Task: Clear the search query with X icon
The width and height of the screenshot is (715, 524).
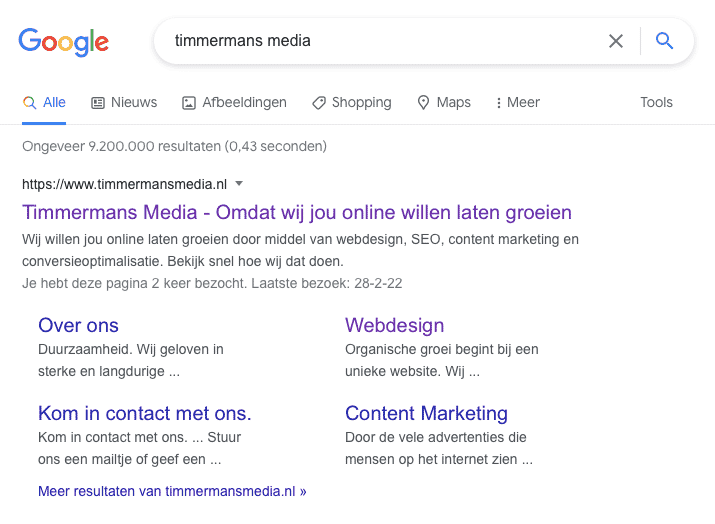Action: [x=616, y=41]
